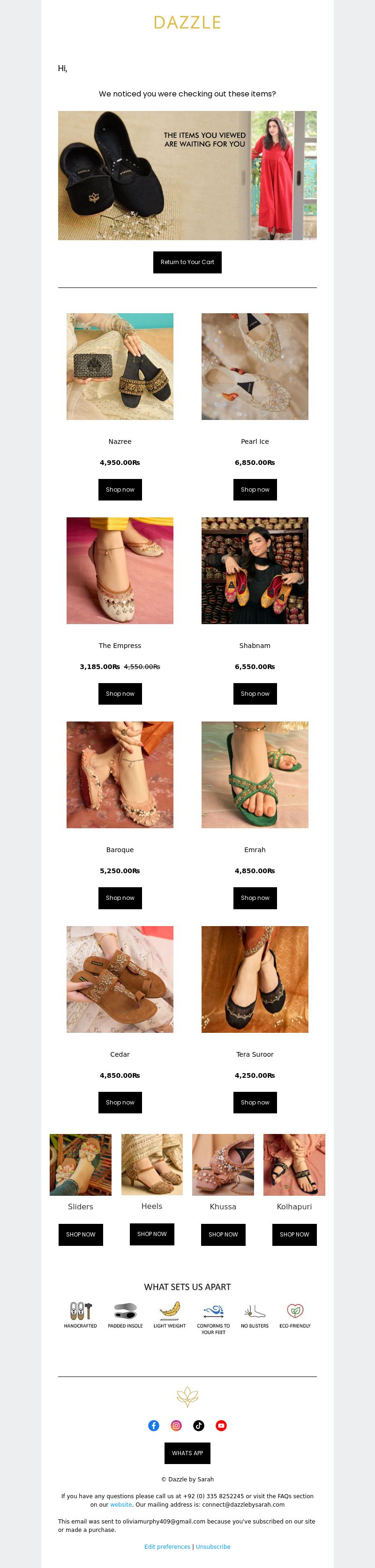This screenshot has height=1568, width=375.
Task: Shop now for Nazree slides
Action: click(120, 489)
